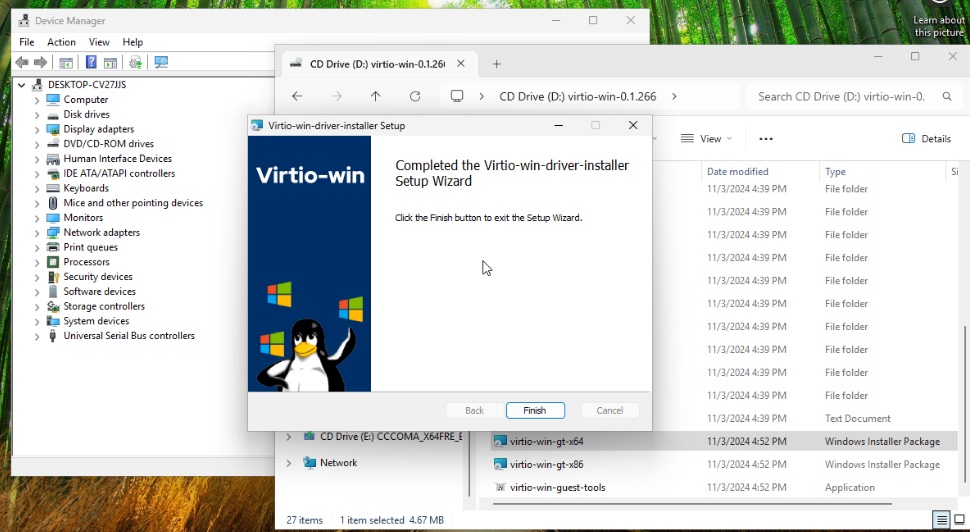Open the virtio-win-guest-tools application file

557,488
